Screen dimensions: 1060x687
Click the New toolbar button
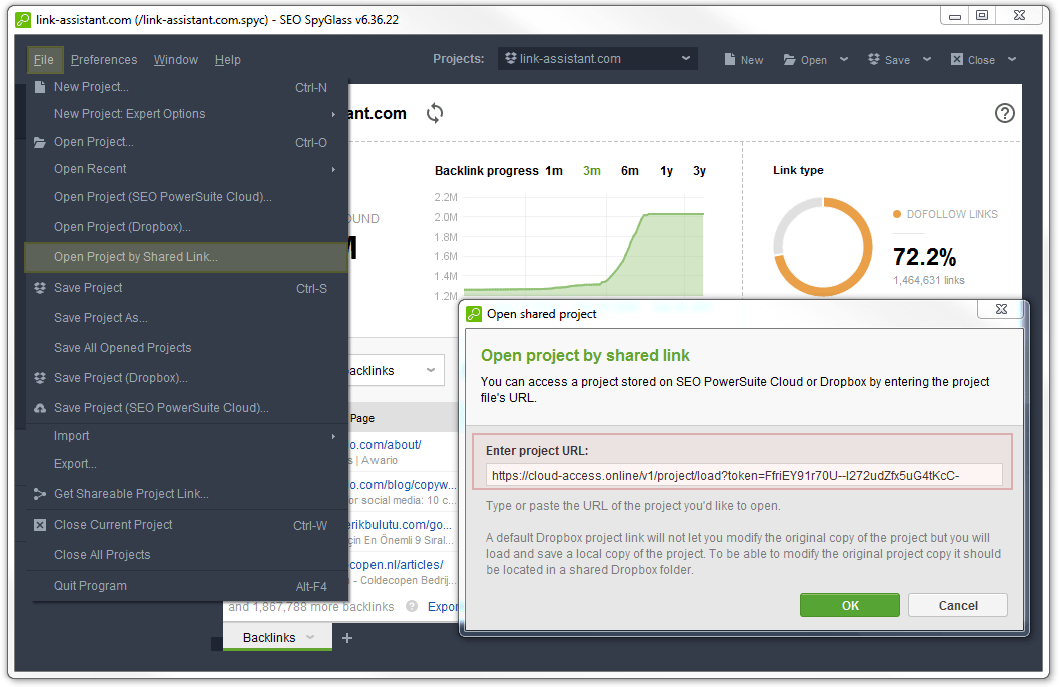744,60
